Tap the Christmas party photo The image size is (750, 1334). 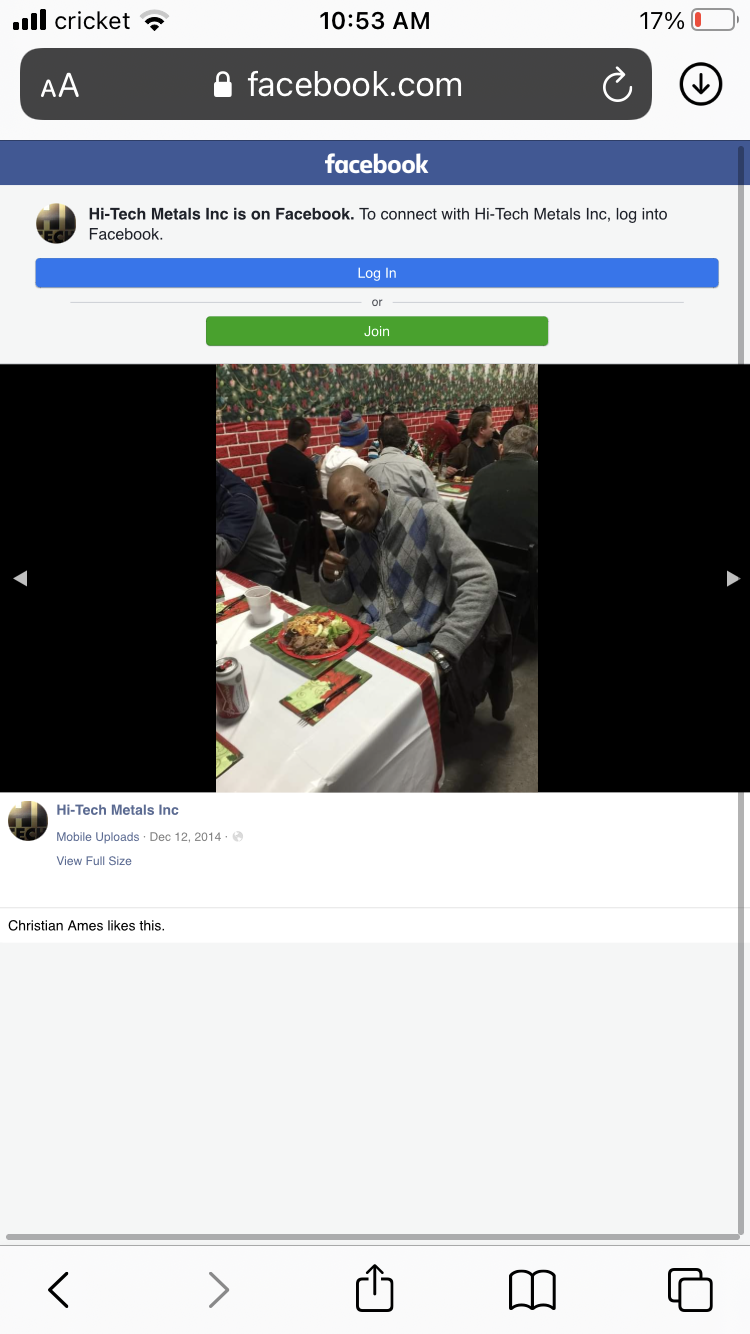pyautogui.click(x=377, y=578)
